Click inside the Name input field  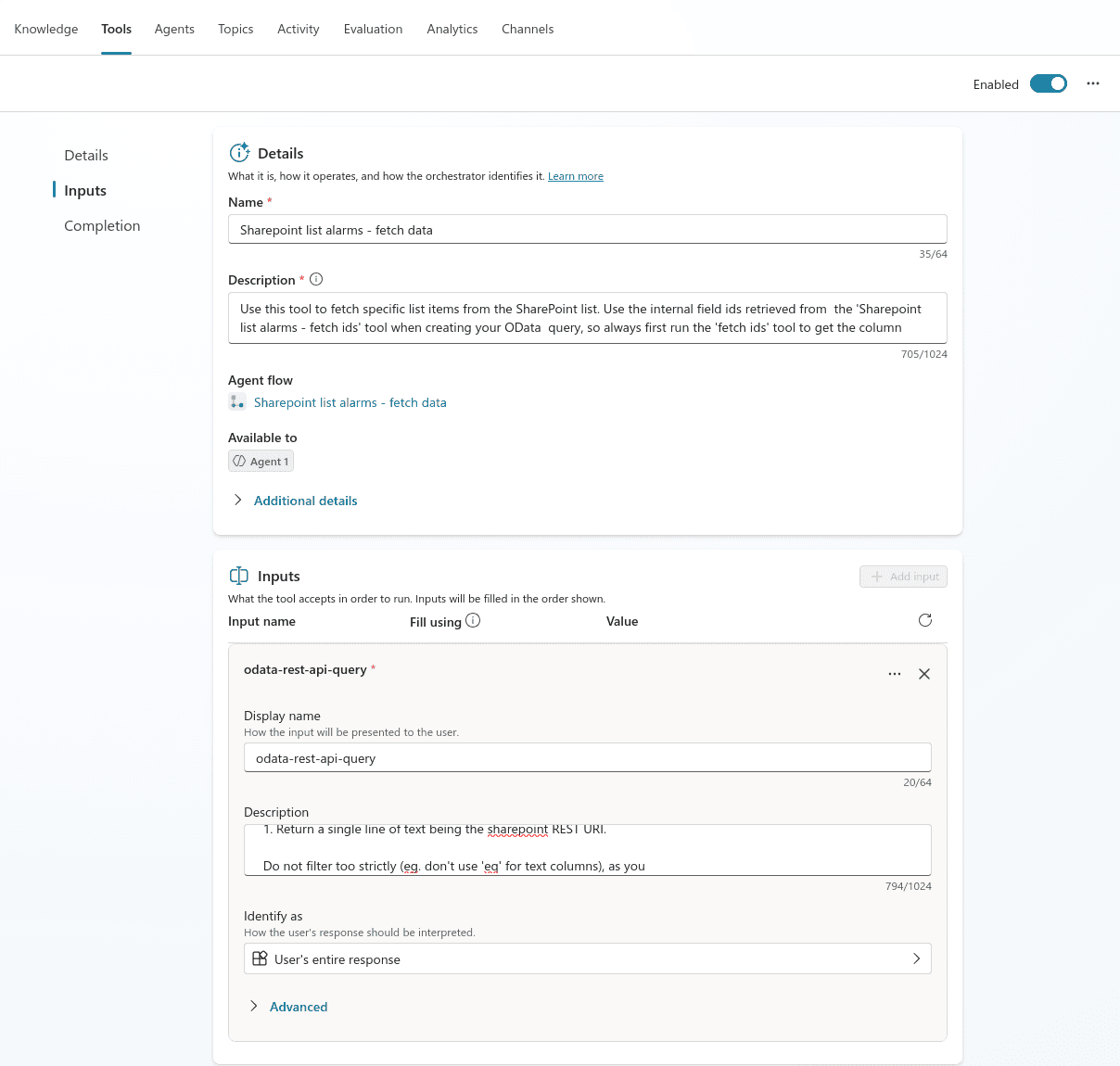587,229
